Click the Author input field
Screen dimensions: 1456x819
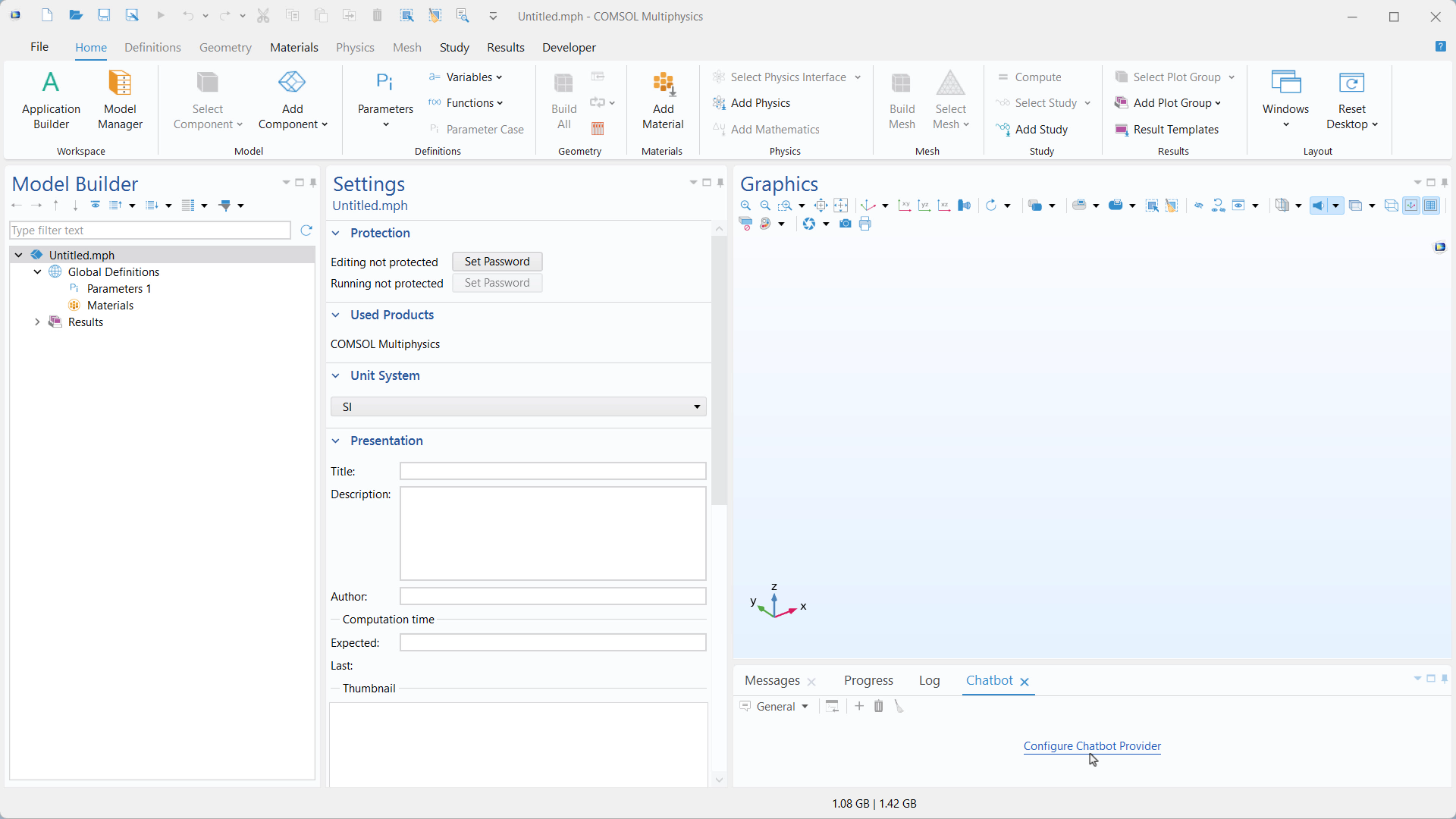coord(553,596)
